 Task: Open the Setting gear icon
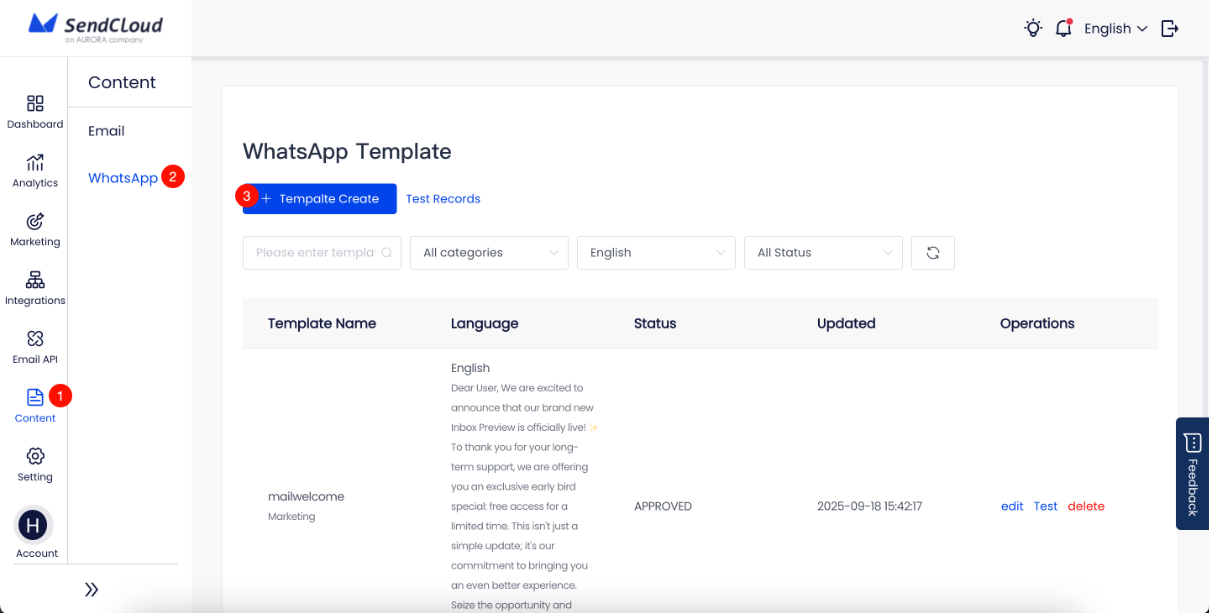pyautogui.click(x=35, y=456)
